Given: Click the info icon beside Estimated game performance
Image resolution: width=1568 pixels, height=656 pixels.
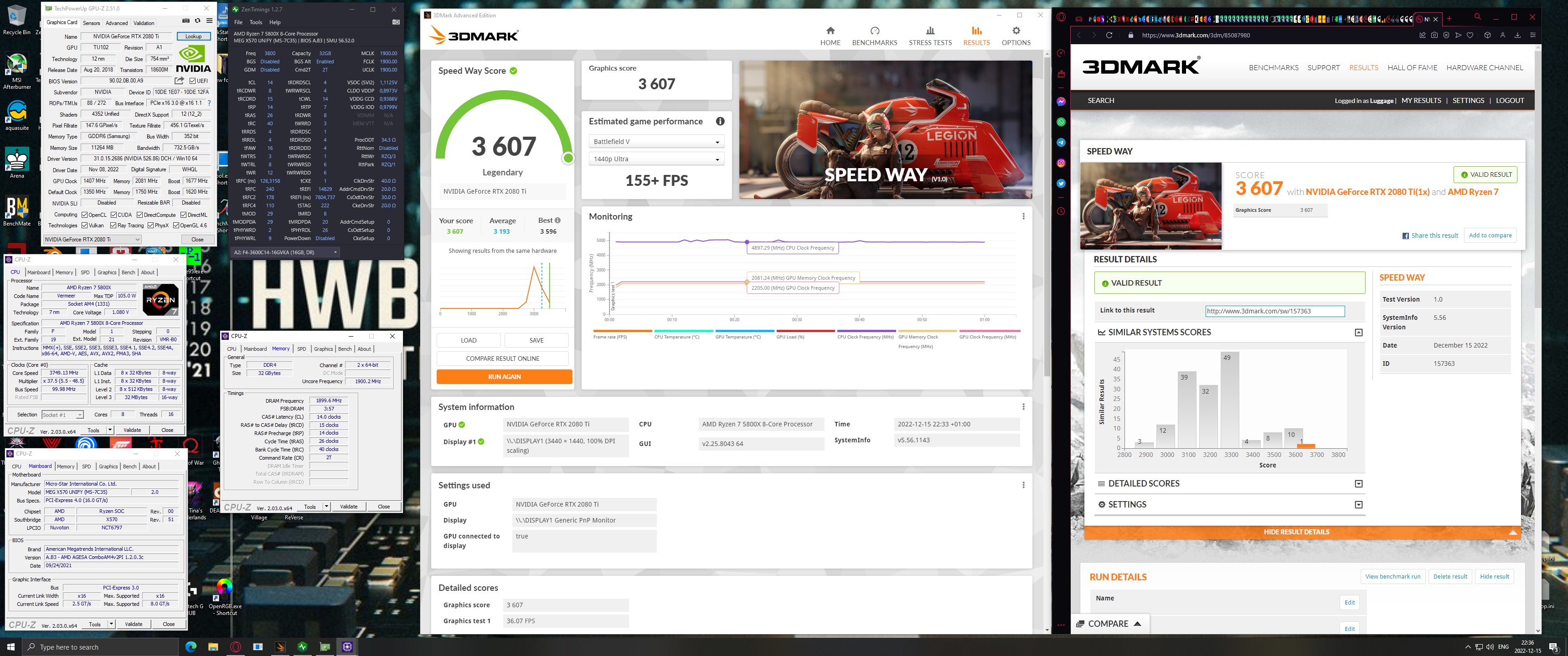Looking at the screenshot, I should pos(720,121).
